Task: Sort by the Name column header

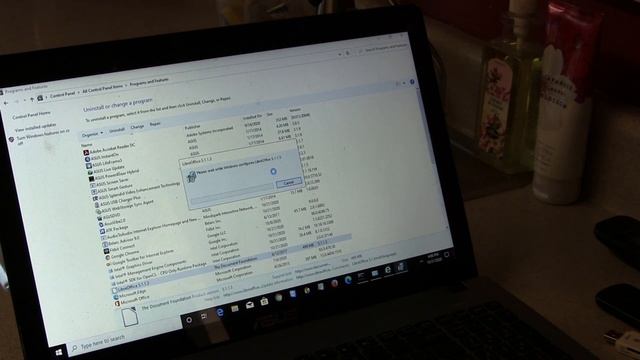Action: (87, 145)
